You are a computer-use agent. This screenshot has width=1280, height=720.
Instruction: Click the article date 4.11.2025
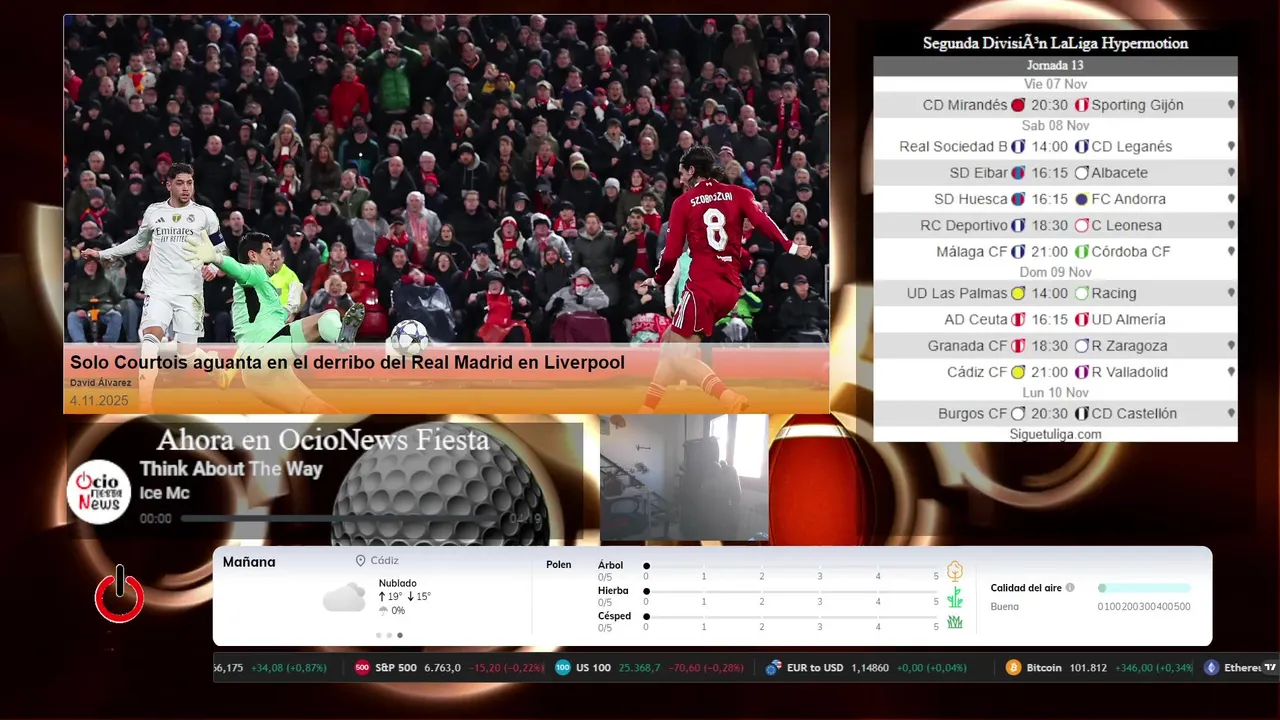coord(99,400)
